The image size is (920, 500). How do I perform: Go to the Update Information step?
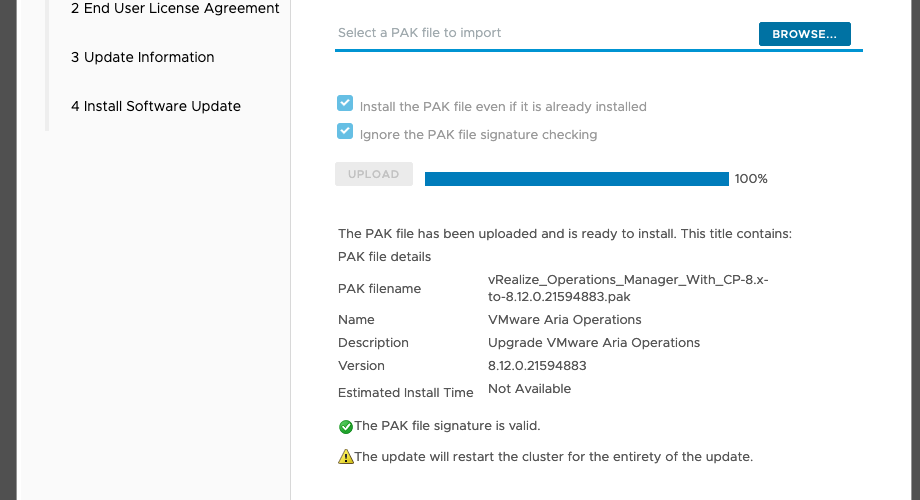coord(143,57)
